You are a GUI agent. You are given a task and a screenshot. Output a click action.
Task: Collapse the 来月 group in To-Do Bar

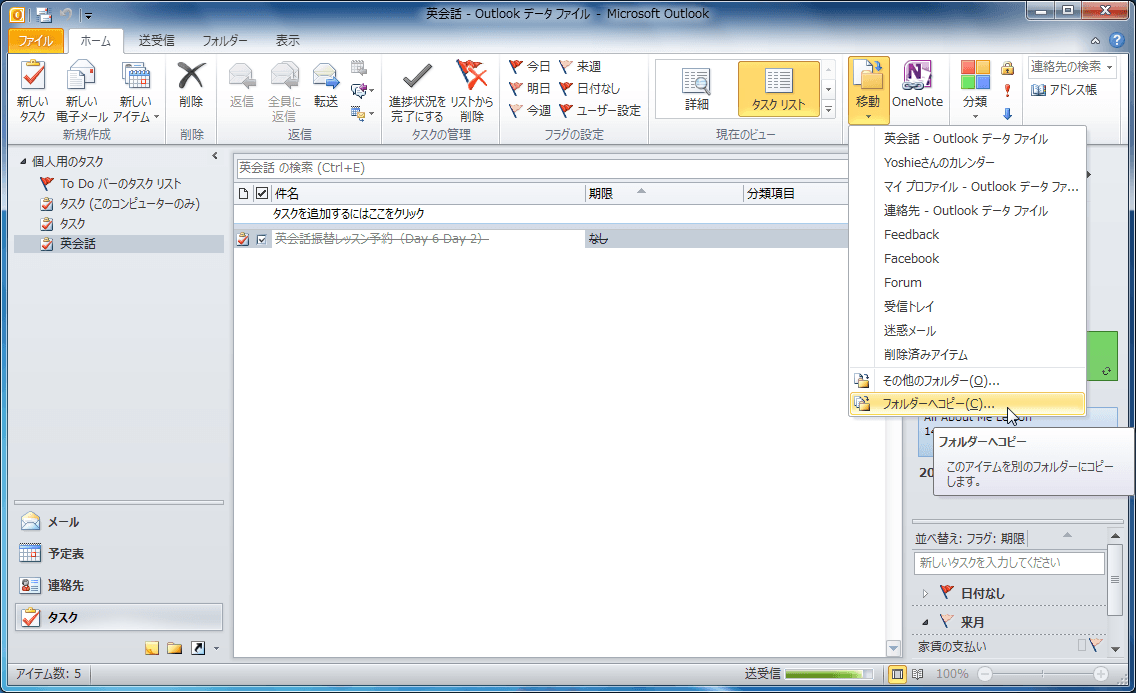(x=925, y=622)
